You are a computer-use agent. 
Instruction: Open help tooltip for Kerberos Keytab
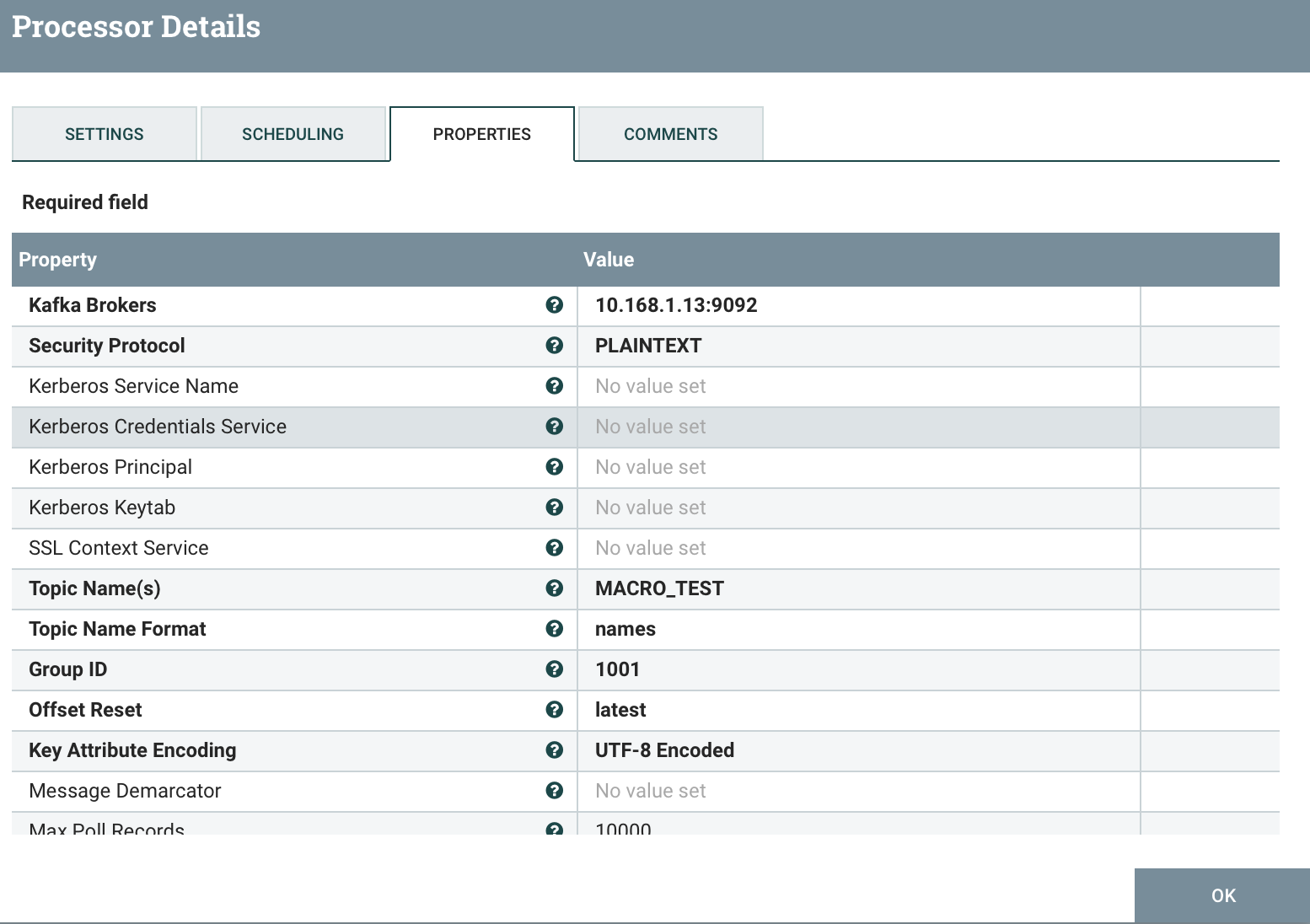(554, 508)
